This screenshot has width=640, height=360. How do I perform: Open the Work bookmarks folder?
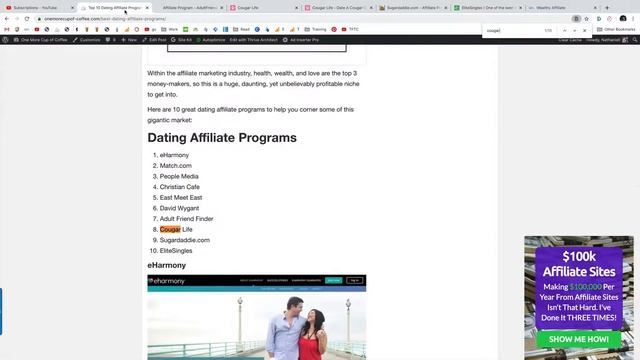click(169, 29)
